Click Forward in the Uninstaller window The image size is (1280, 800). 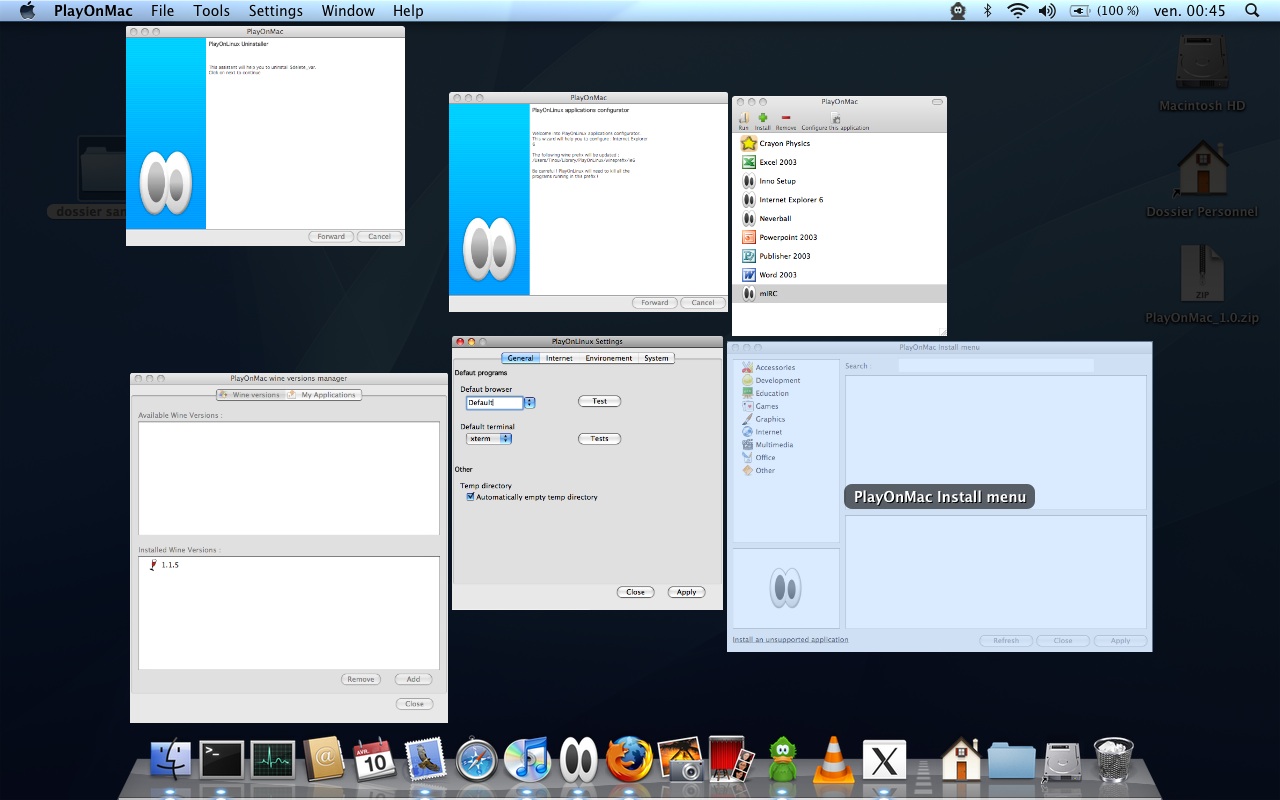331,237
